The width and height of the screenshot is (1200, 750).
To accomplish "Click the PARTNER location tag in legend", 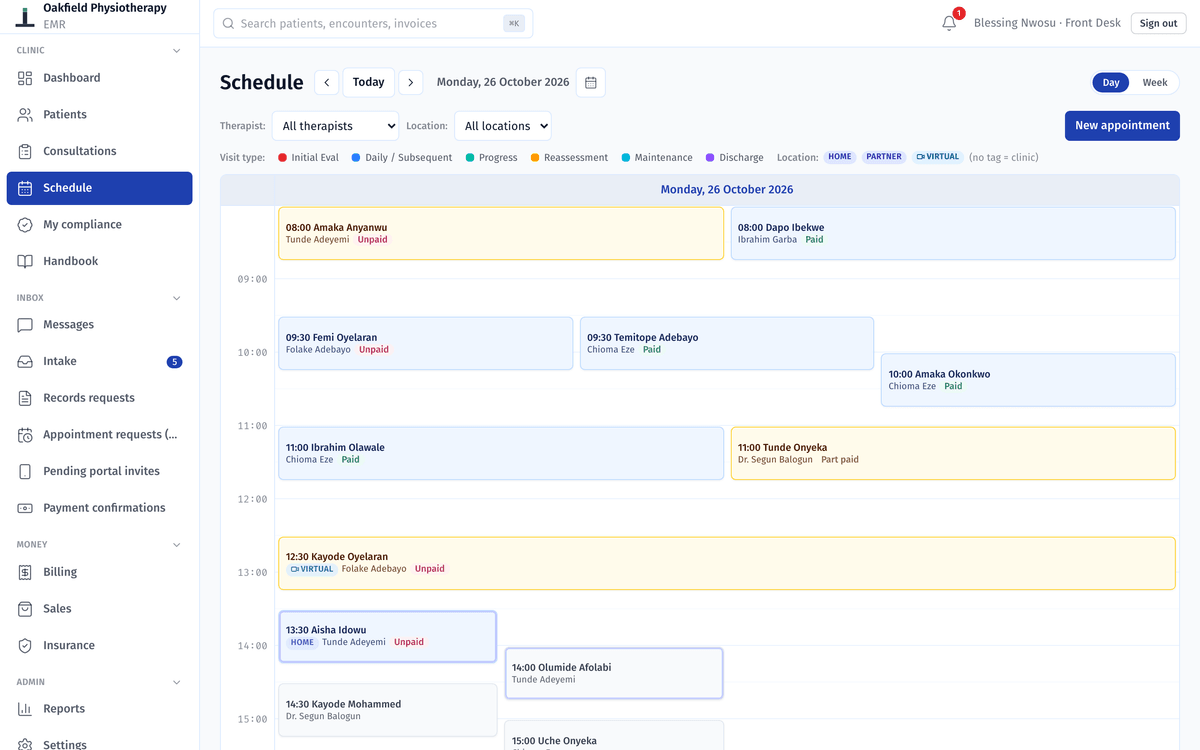I will 884,157.
